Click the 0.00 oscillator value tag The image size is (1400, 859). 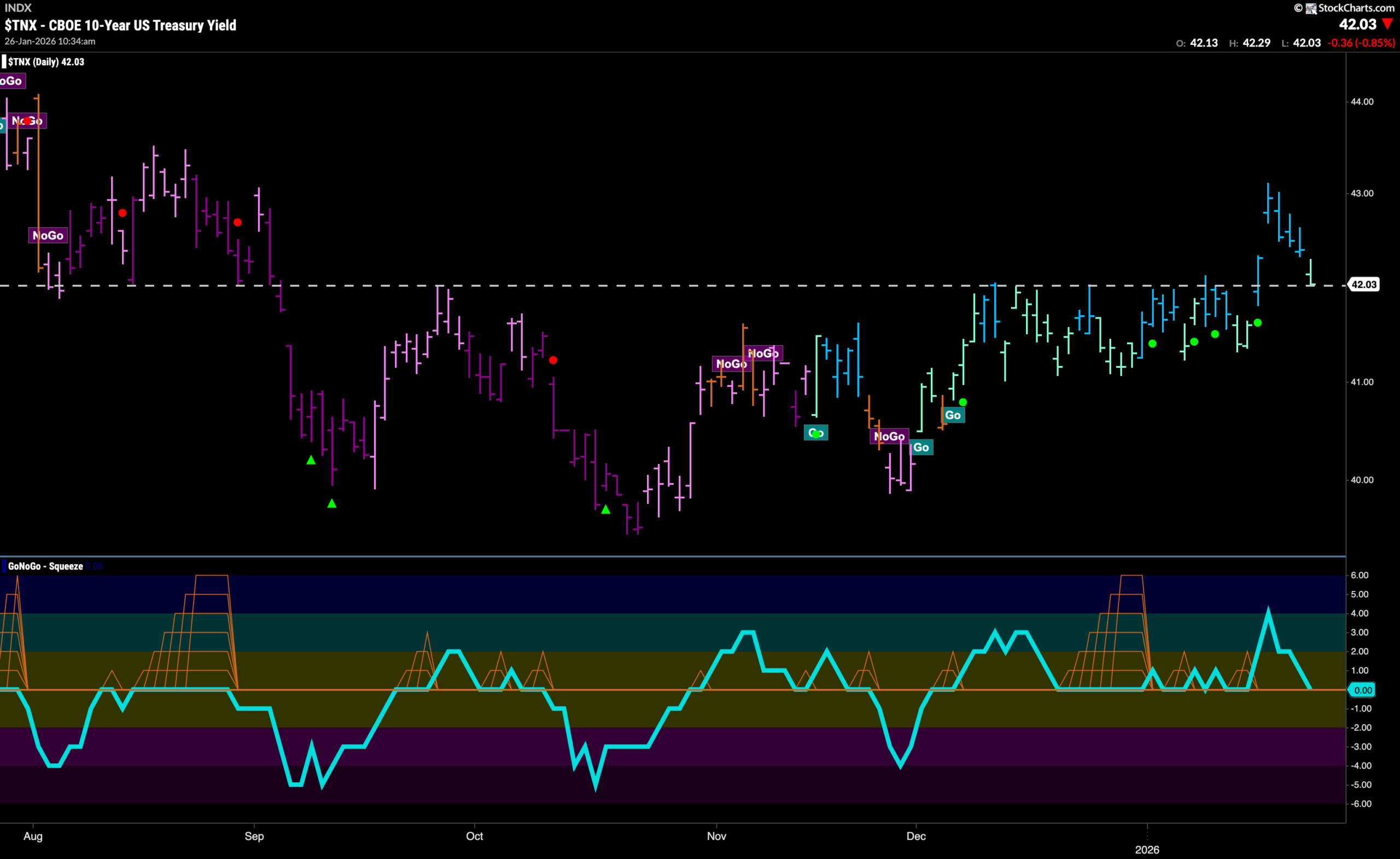1363,690
